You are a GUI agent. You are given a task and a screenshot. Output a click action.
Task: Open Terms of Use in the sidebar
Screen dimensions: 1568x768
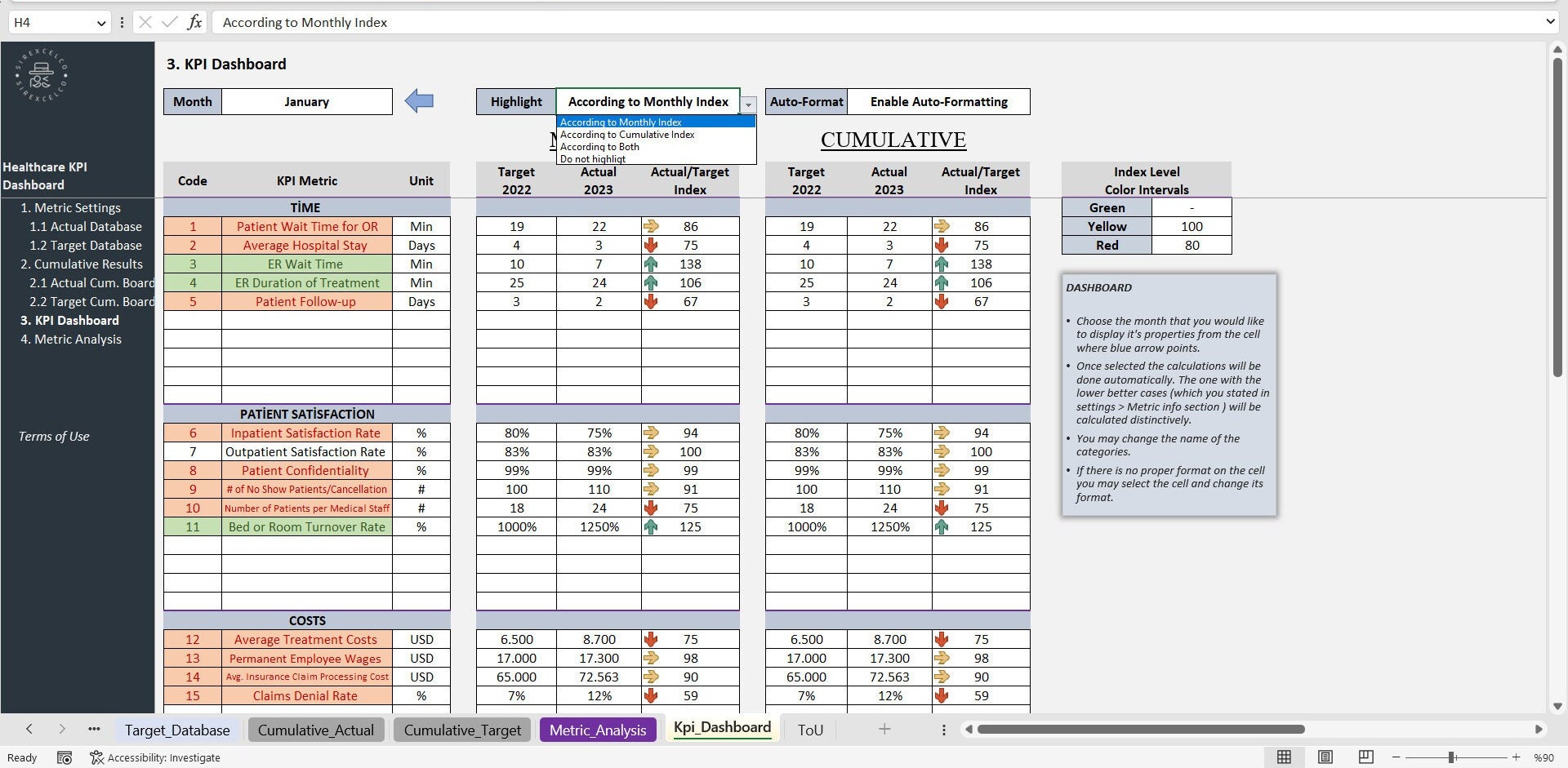click(x=53, y=436)
